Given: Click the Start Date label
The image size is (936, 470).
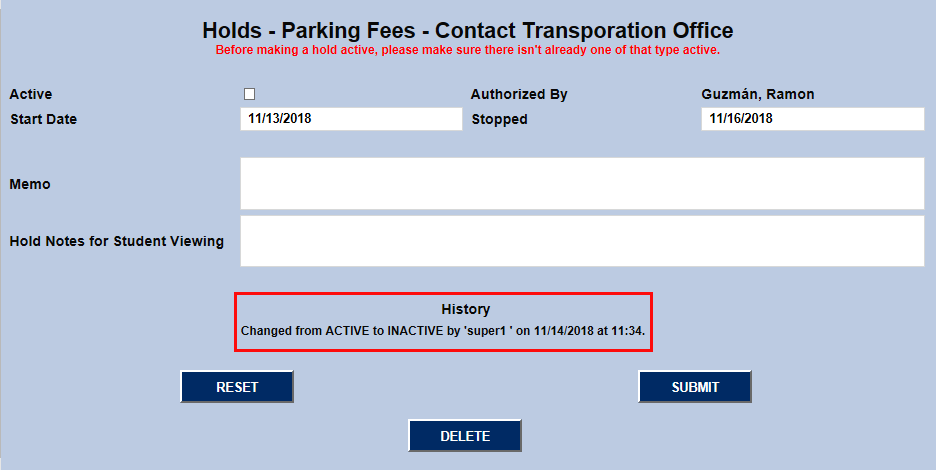Looking at the screenshot, I should pyautogui.click(x=43, y=119).
